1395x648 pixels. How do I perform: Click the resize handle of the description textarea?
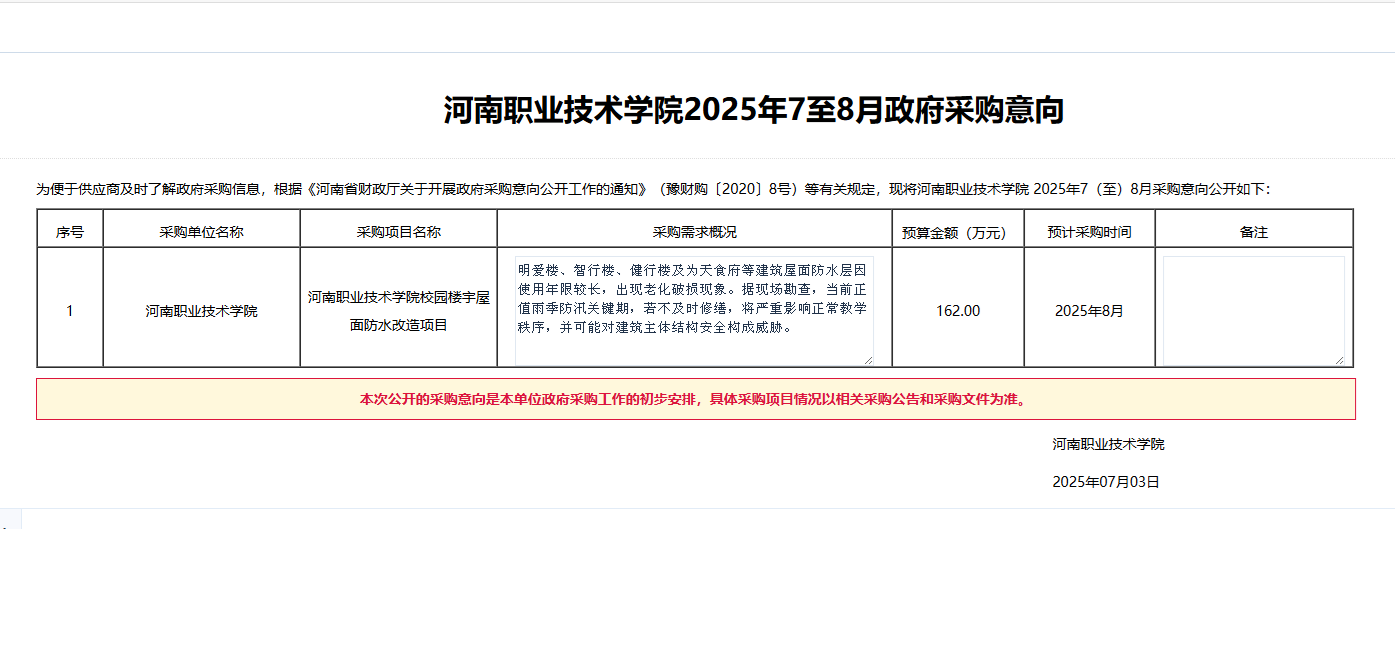(868, 359)
